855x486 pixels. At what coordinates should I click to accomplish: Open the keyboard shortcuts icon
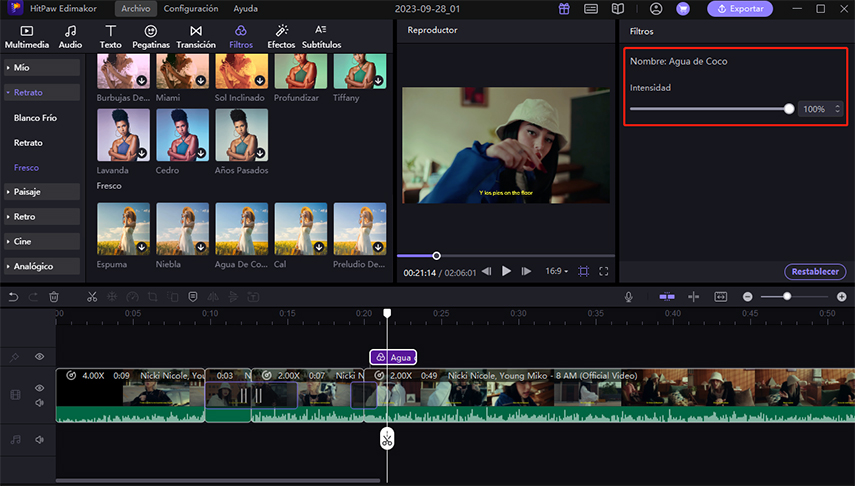[591, 9]
